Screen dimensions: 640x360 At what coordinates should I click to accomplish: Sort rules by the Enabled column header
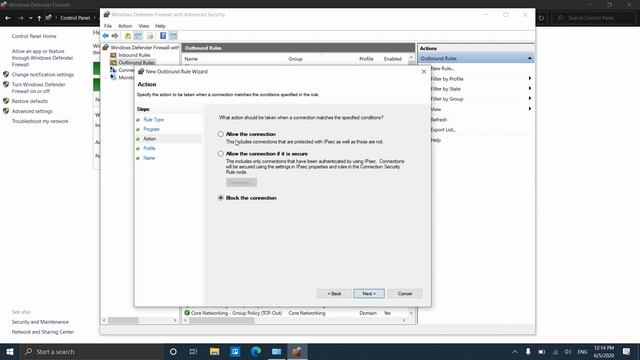(394, 59)
